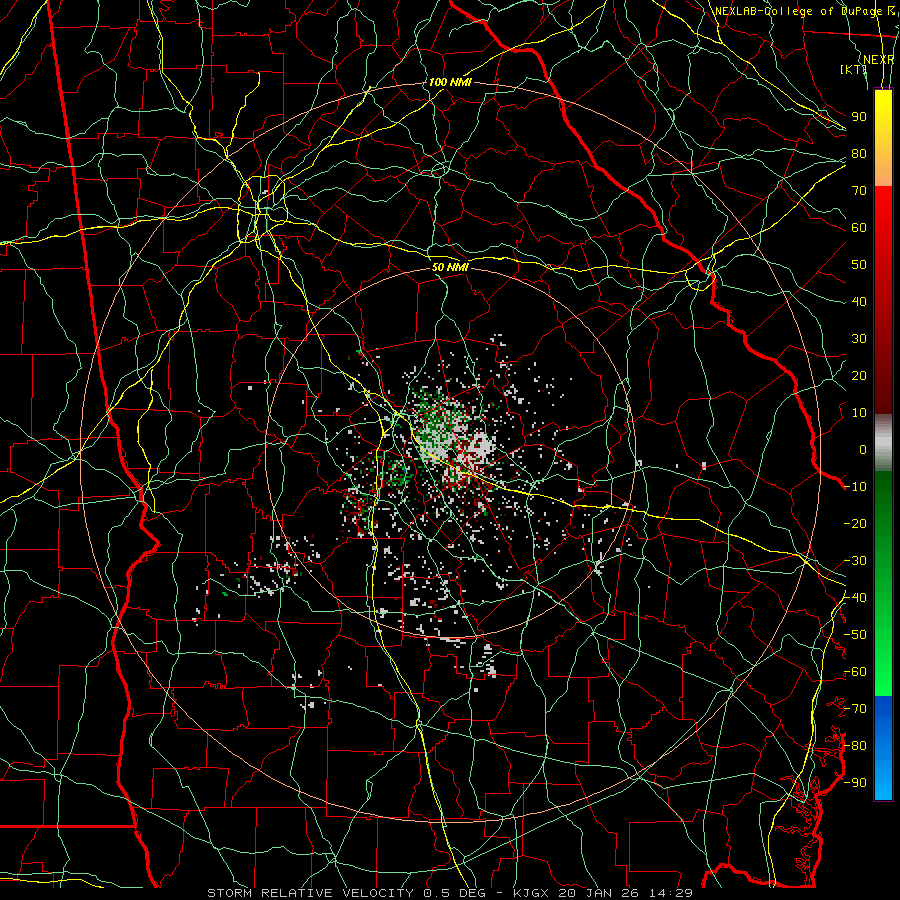Click the -50 legend value

pos(855,635)
